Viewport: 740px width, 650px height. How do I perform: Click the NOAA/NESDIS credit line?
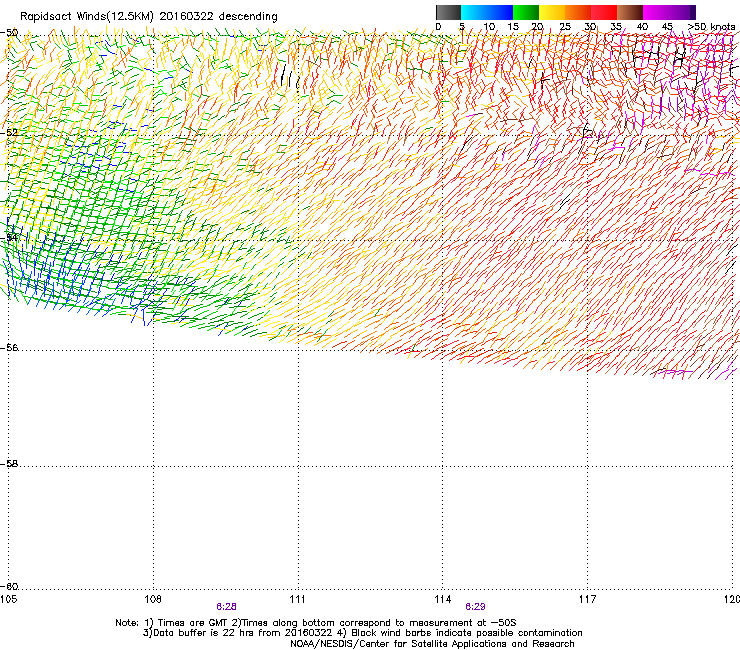pyautogui.click(x=432, y=644)
